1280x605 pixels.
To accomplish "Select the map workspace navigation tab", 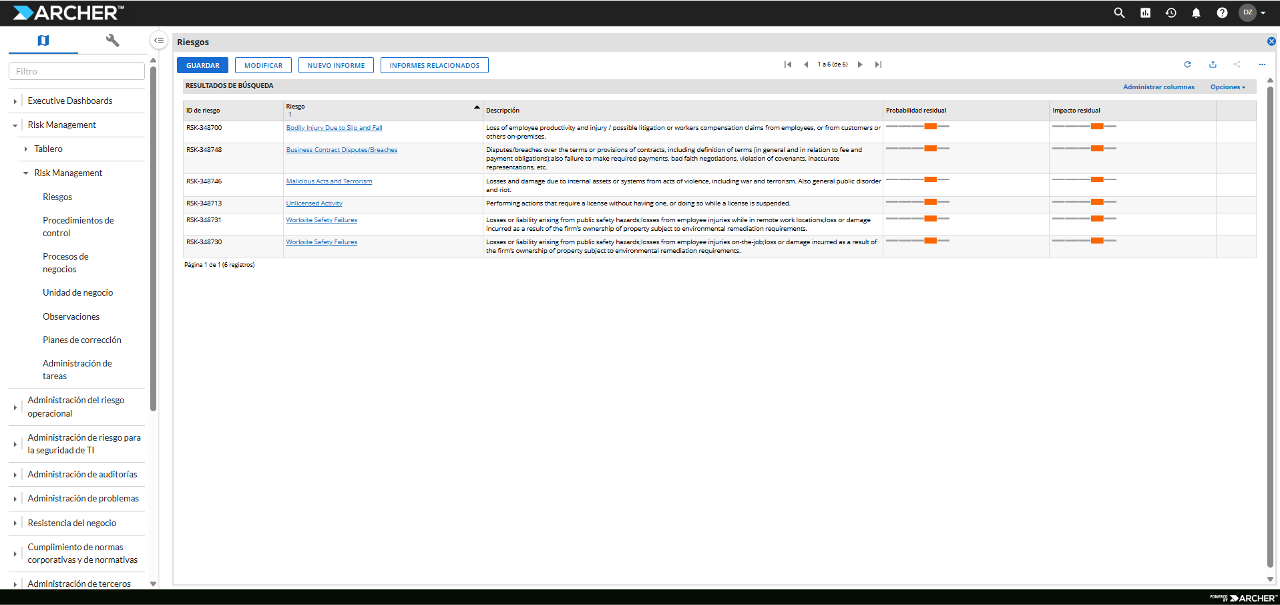I will [43, 40].
